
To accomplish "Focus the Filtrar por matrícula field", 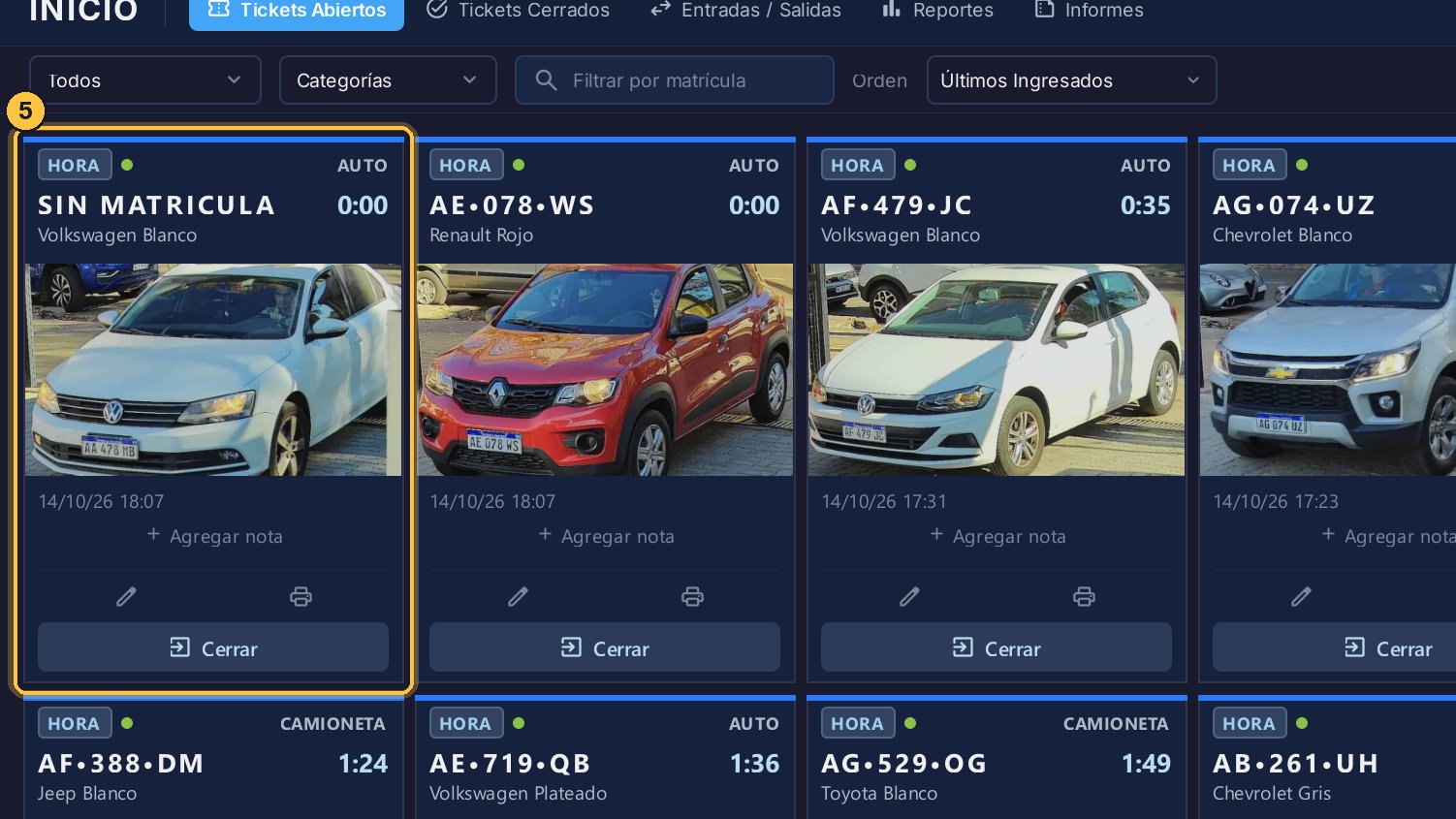I will tap(675, 80).
